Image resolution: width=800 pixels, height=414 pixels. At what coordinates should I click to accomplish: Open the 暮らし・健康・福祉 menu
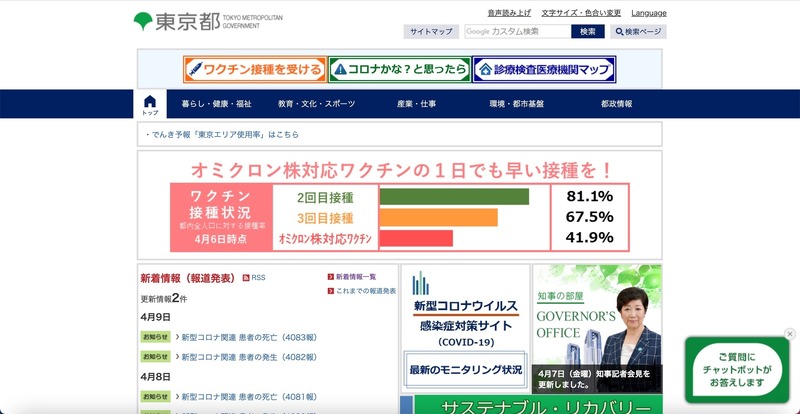216,104
